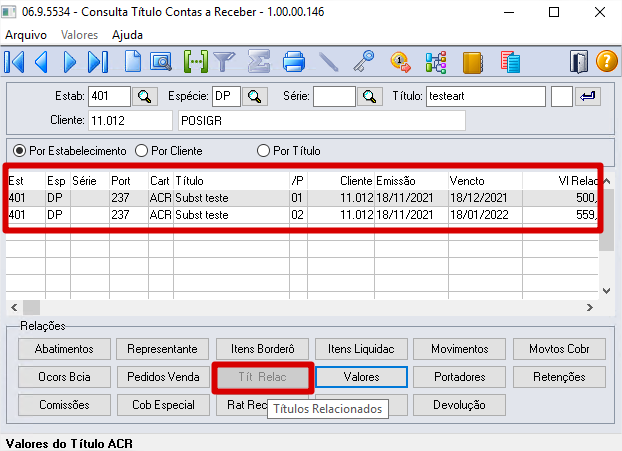
Task: Click the key icon in toolbar
Action: [x=364, y=61]
